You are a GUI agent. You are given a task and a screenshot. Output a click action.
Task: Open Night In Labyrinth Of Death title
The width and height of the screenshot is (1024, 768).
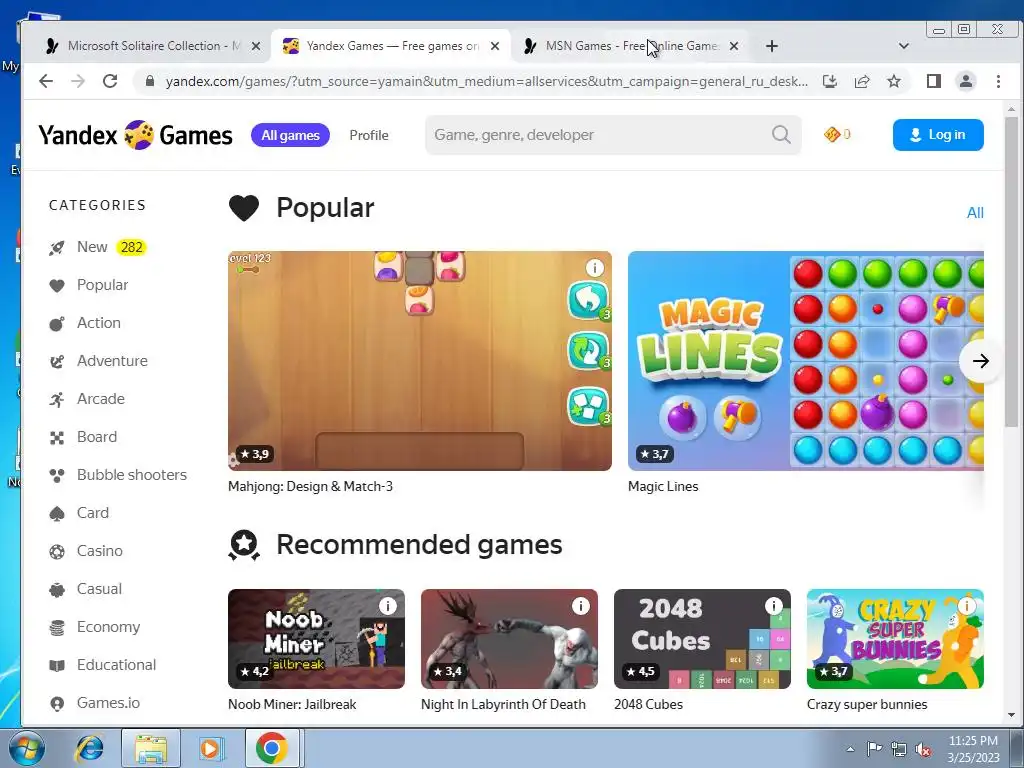503,705
